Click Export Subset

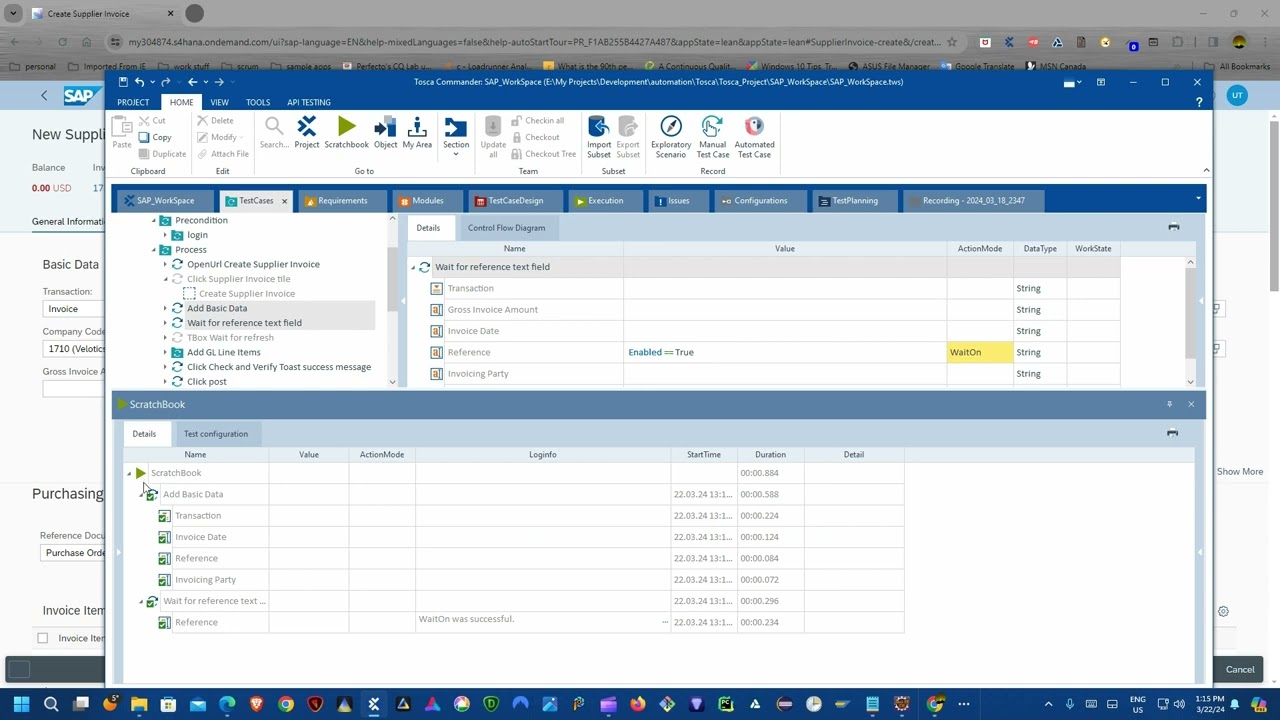tap(628, 137)
